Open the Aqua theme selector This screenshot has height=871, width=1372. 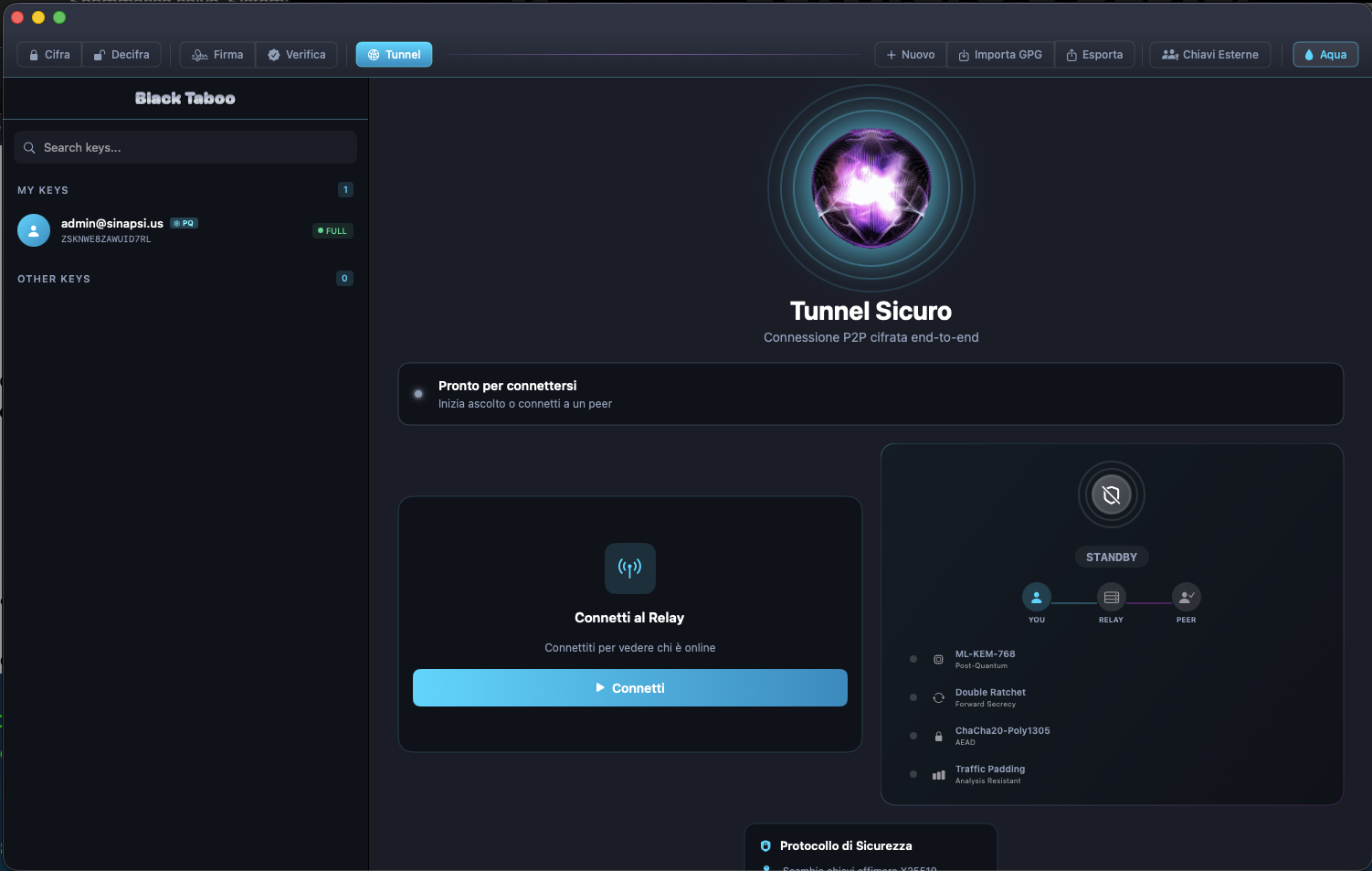click(1325, 55)
